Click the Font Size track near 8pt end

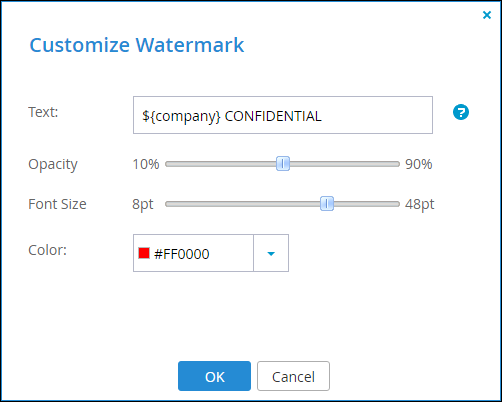180,204
